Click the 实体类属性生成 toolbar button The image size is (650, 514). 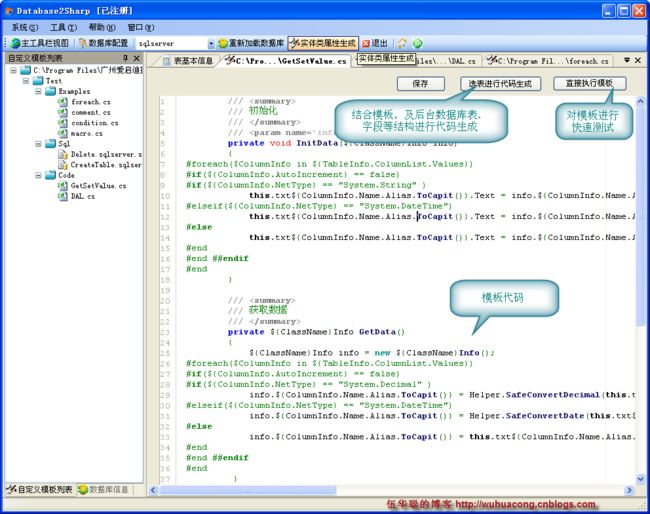pyautogui.click(x=323, y=43)
